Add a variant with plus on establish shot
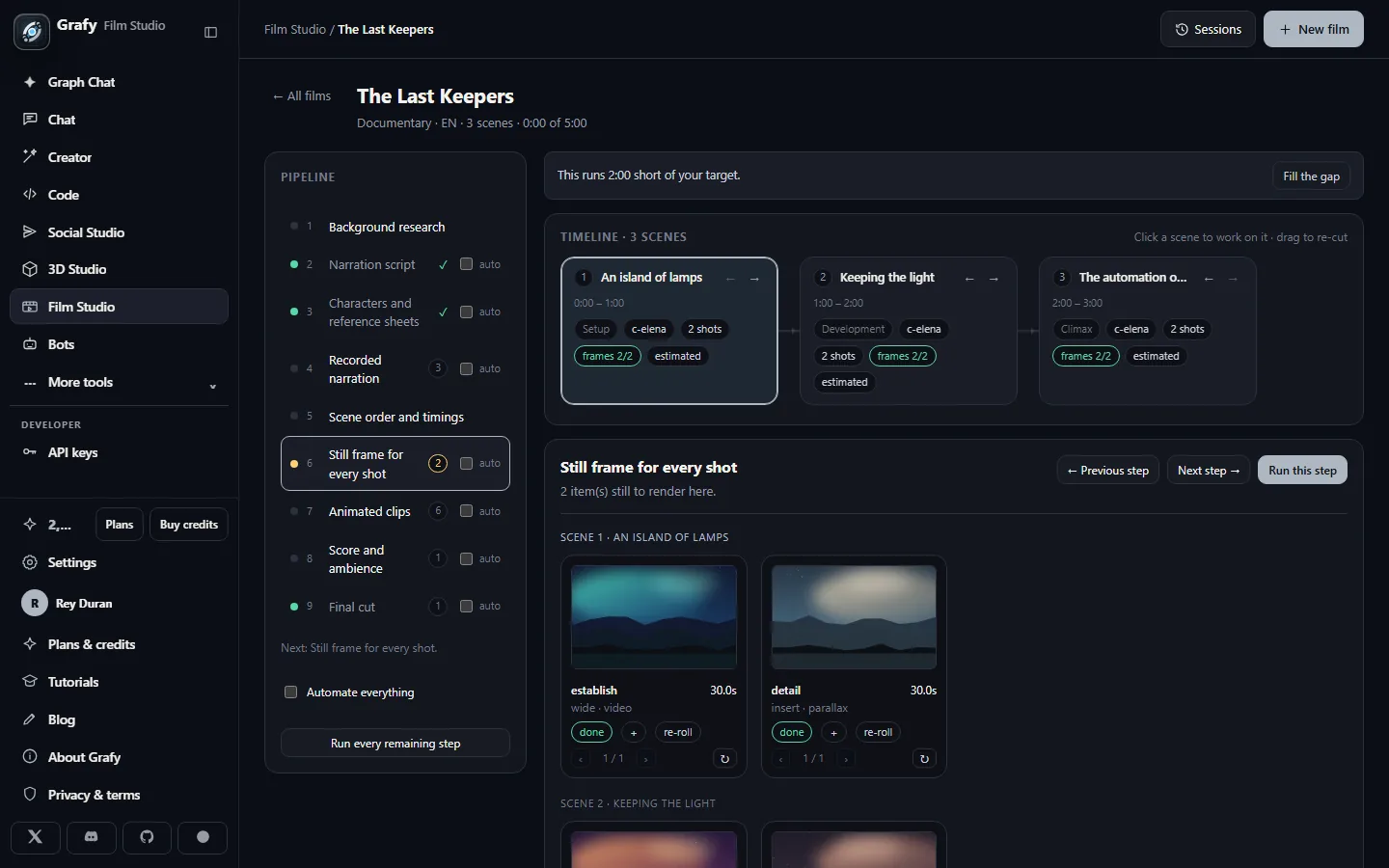Screen dimensions: 1389x868 coord(634,733)
